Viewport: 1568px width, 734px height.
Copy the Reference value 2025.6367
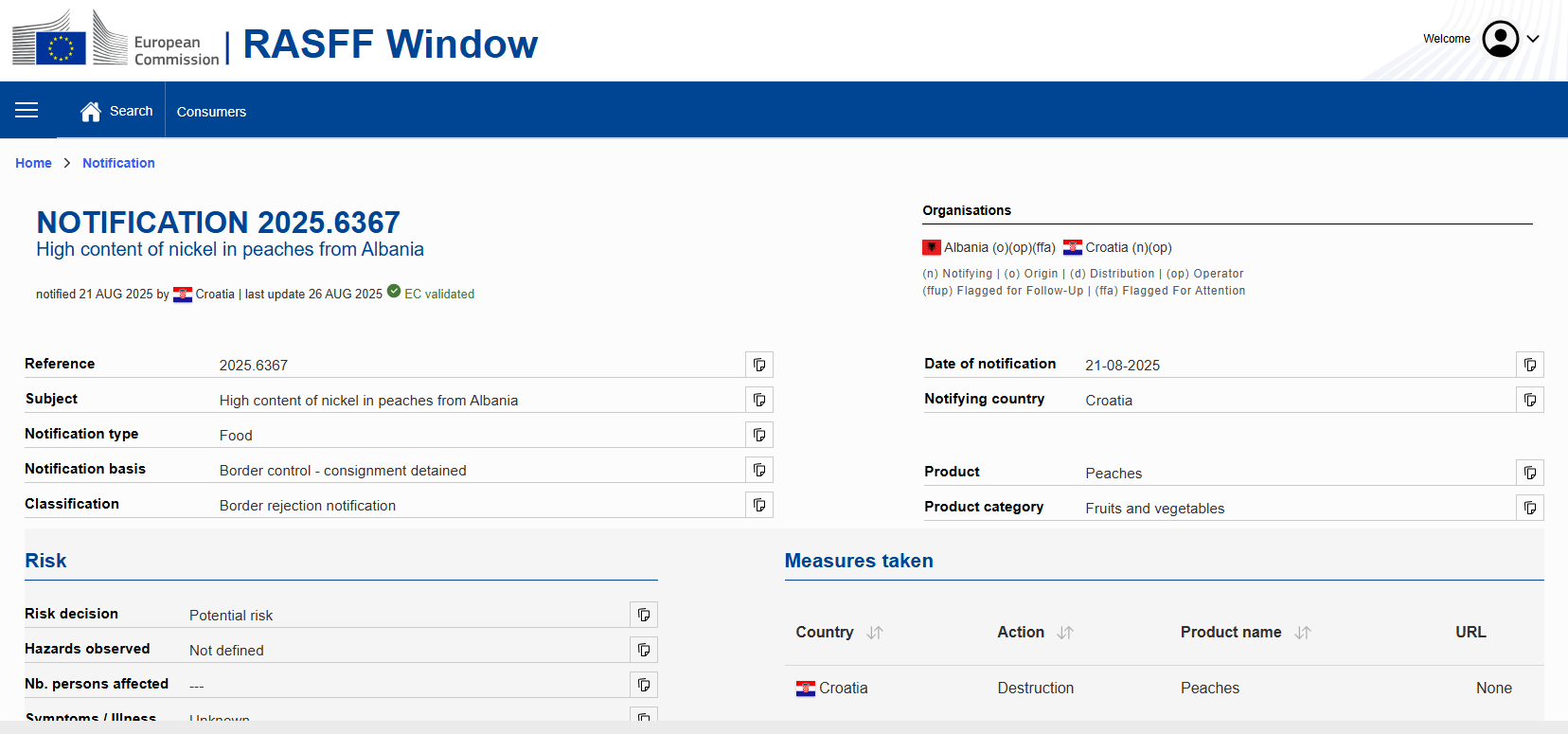point(759,365)
